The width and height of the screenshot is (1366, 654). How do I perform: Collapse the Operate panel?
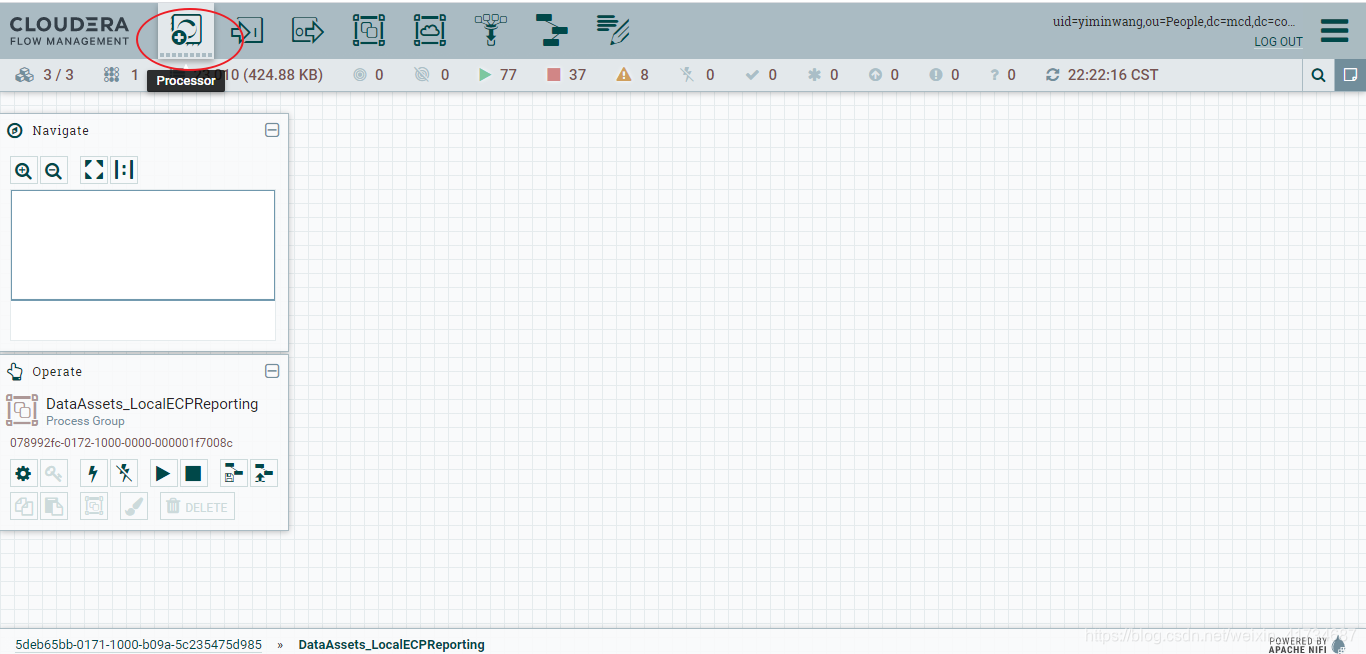pos(272,371)
